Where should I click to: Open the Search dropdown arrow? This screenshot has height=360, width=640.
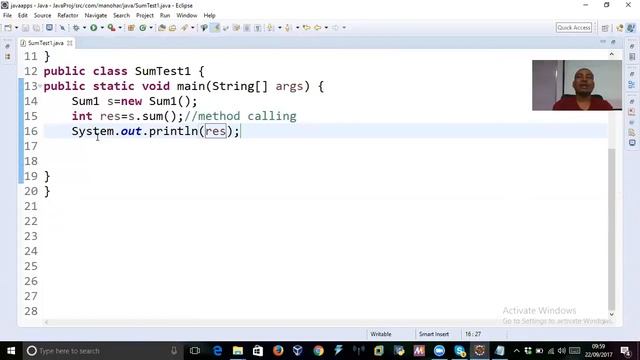pos(193,28)
